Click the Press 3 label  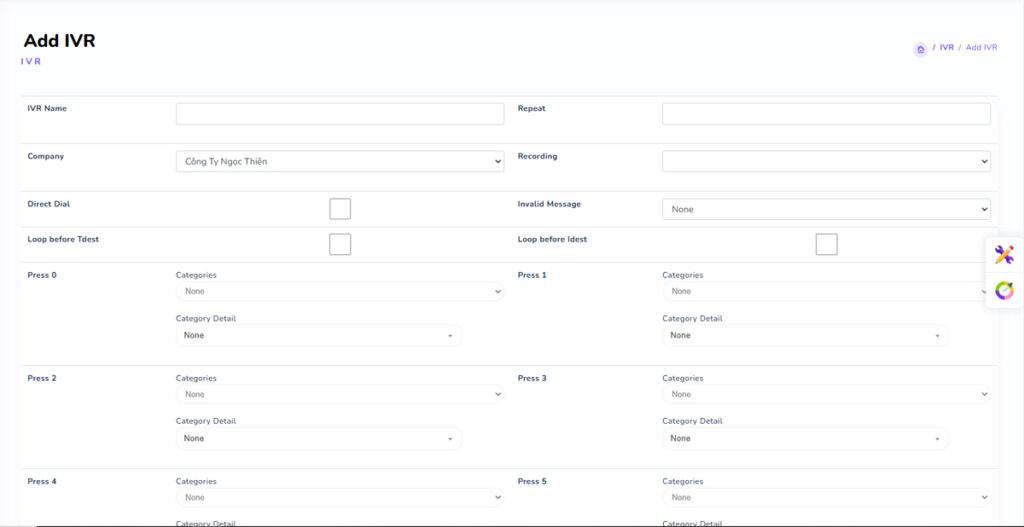[x=532, y=378]
